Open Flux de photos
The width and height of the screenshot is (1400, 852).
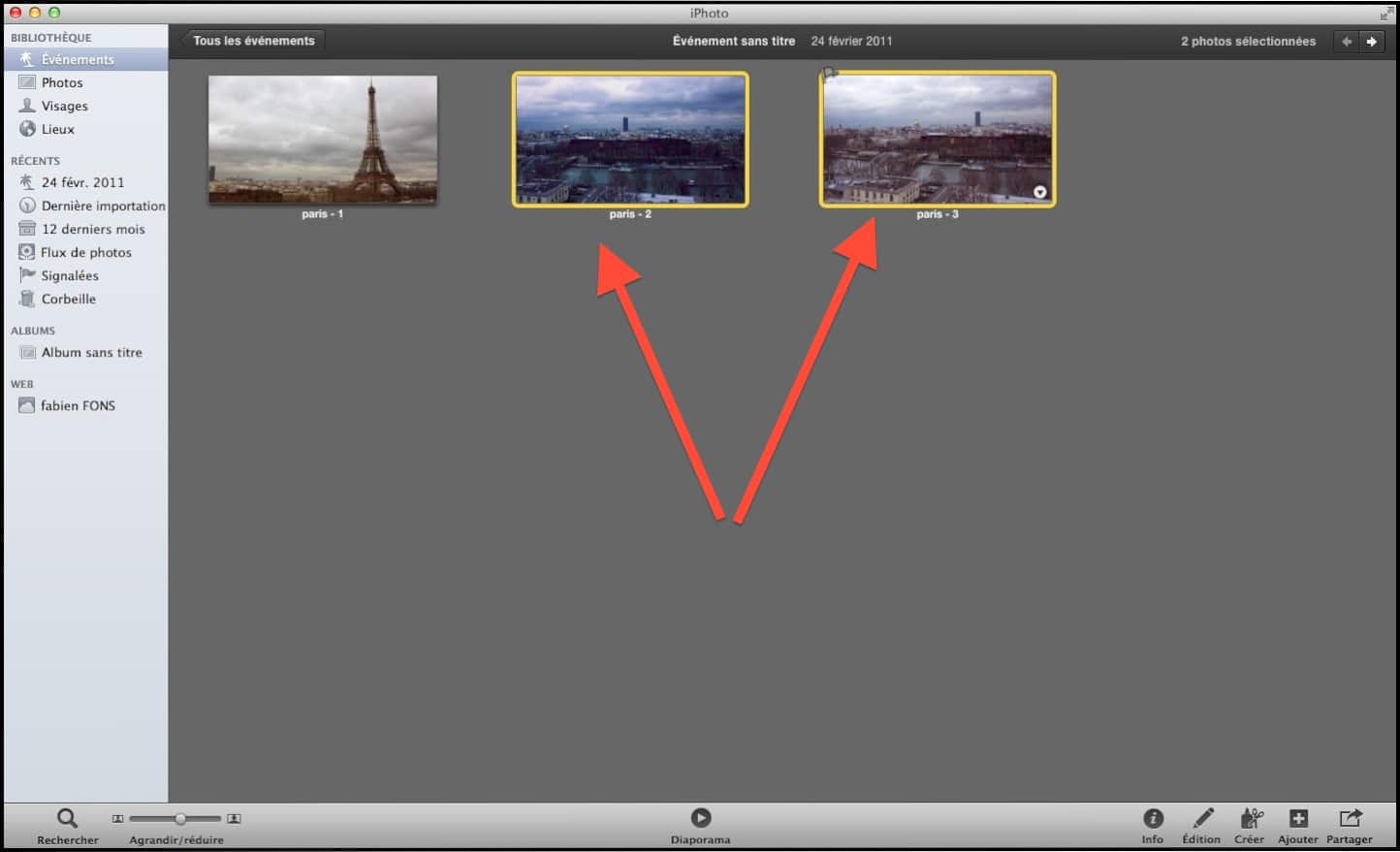tap(85, 252)
